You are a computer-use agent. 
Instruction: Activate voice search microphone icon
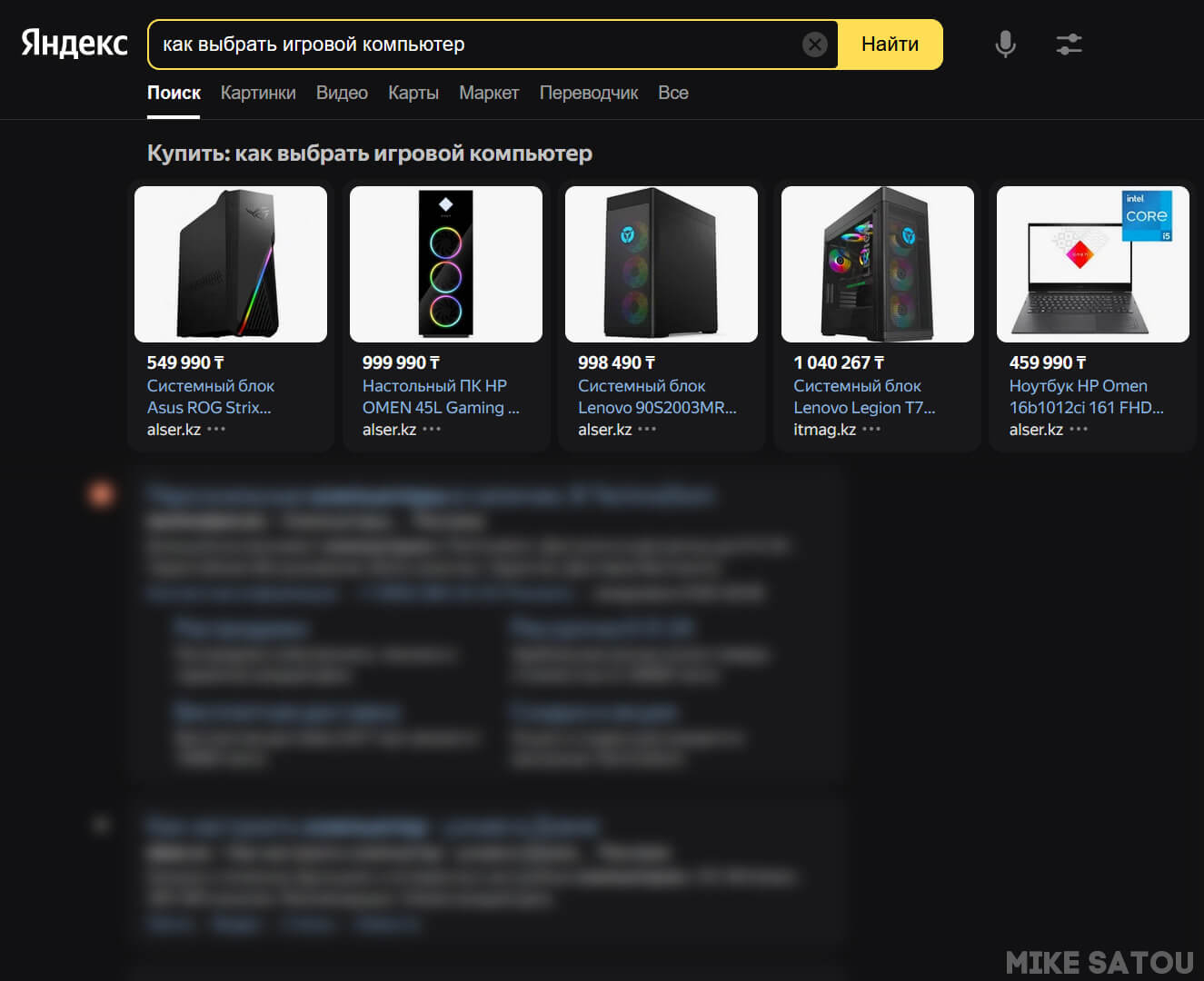(1005, 44)
